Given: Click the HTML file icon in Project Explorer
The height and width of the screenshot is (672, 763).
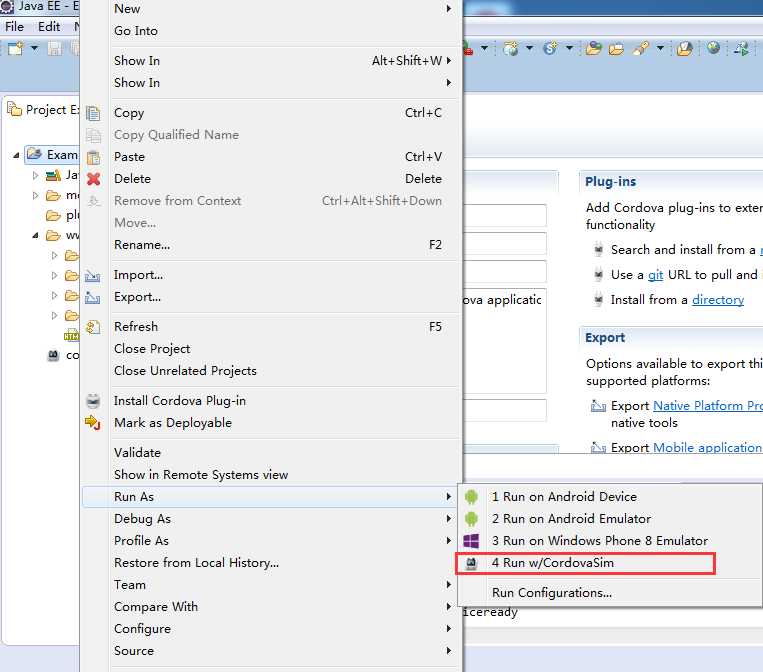Looking at the screenshot, I should (71, 336).
